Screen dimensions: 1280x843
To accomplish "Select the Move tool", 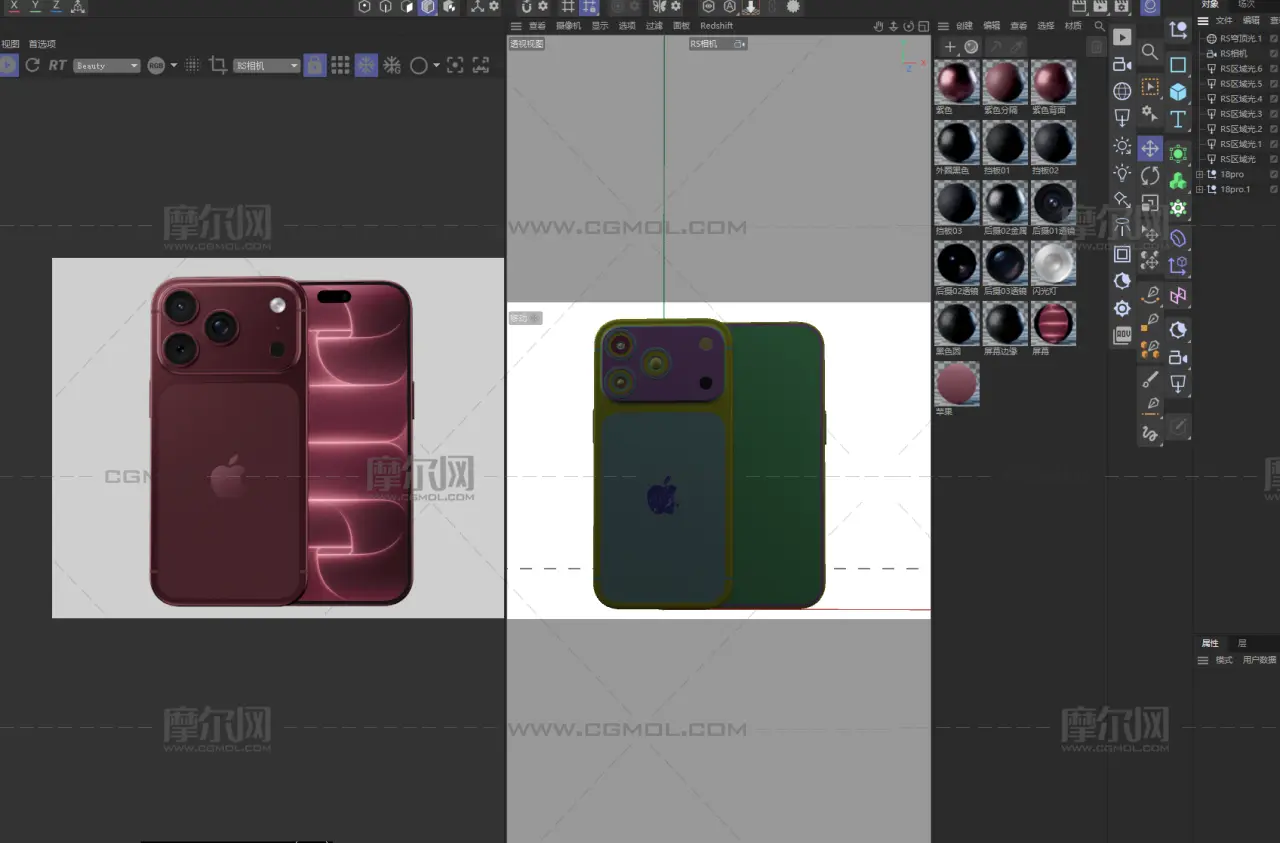I will tap(1150, 148).
